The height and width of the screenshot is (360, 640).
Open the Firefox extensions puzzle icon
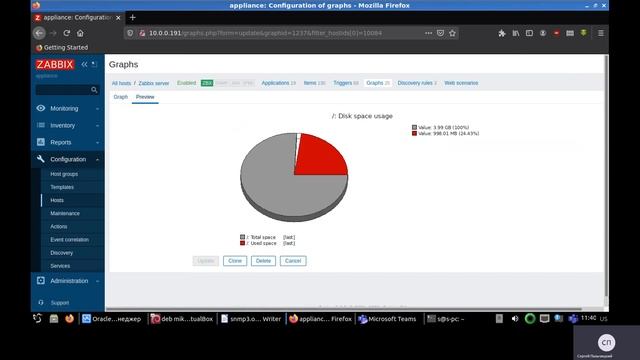pos(502,33)
